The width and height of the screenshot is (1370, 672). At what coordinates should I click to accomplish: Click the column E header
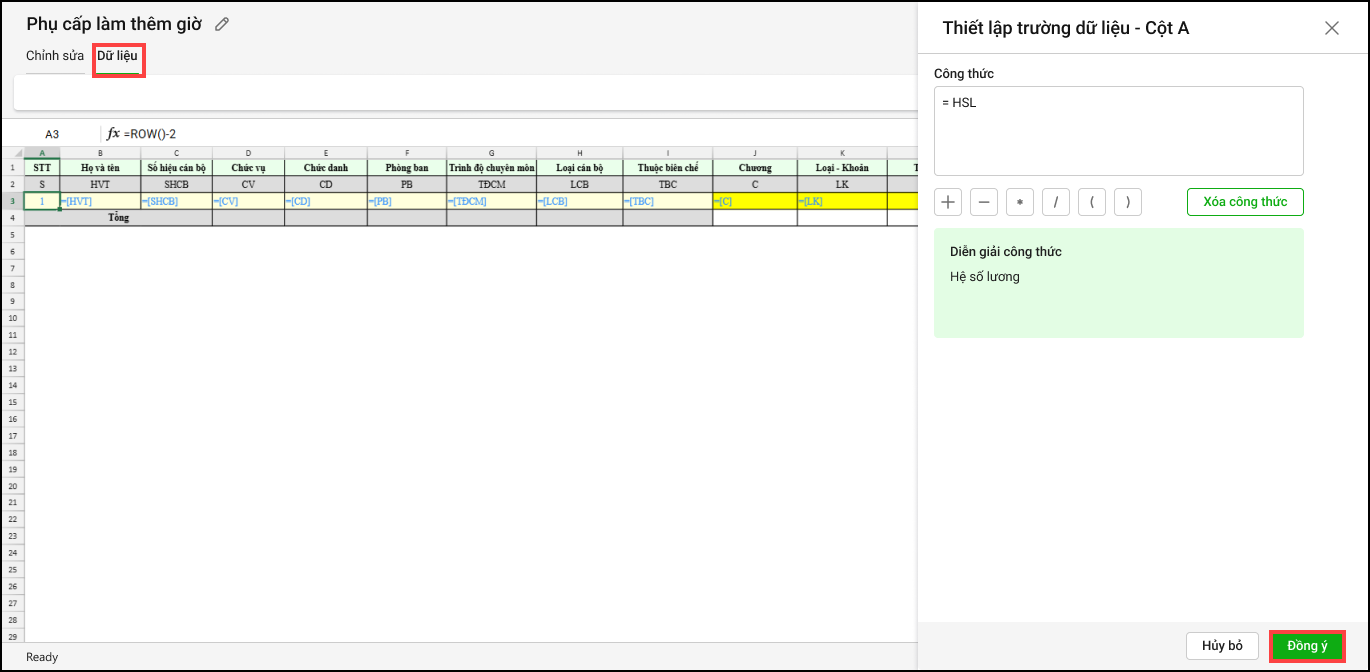pos(326,153)
